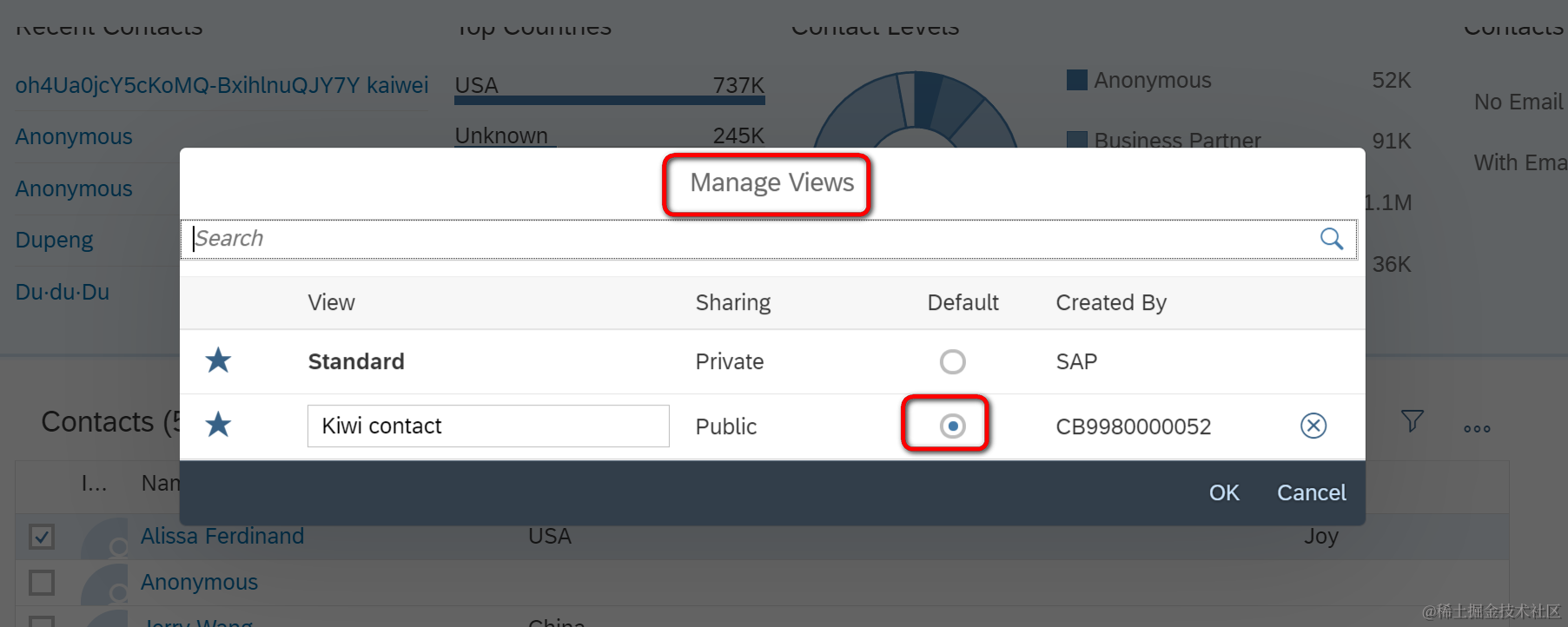Image resolution: width=1568 pixels, height=627 pixels.
Task: Open the Dupeng recent contact
Action: pyautogui.click(x=54, y=240)
